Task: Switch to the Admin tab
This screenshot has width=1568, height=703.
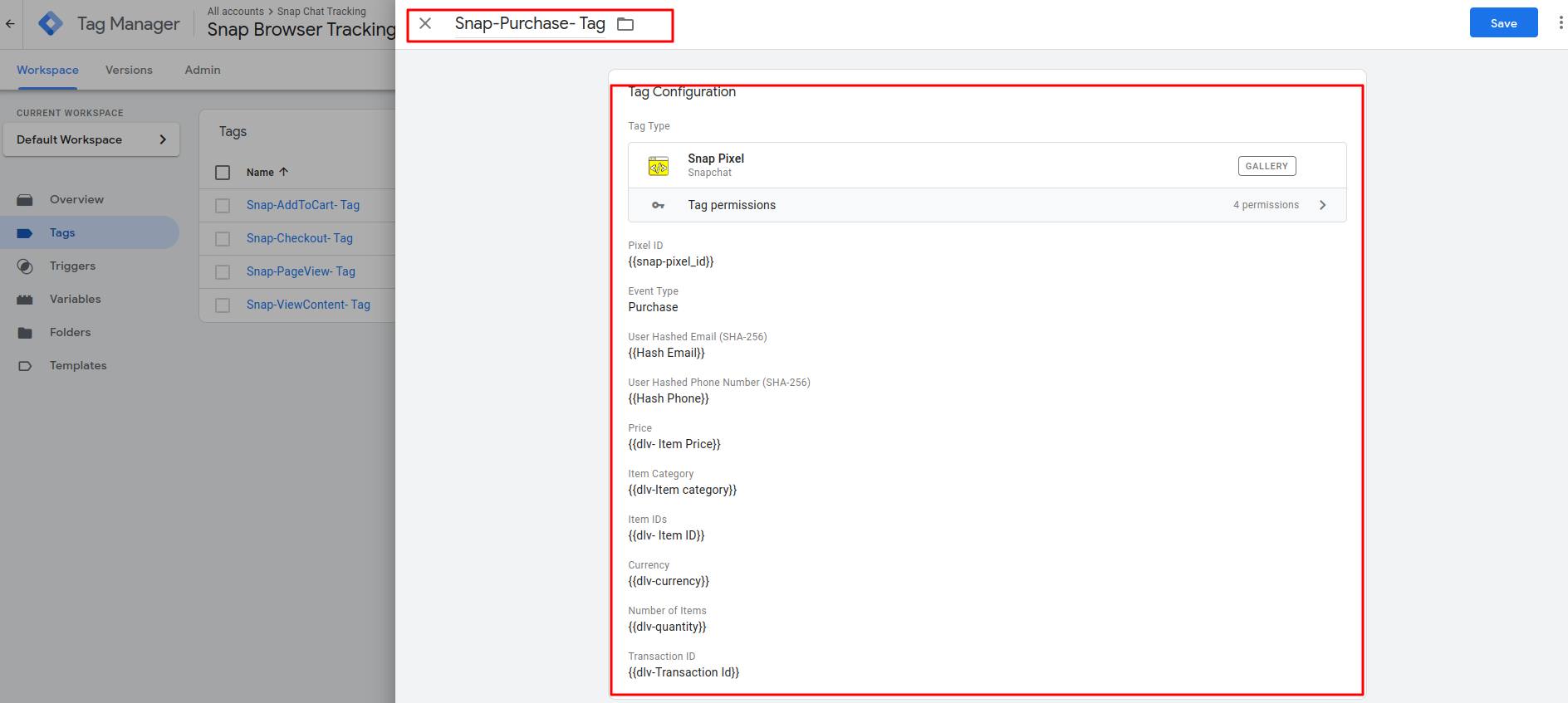Action: [203, 70]
